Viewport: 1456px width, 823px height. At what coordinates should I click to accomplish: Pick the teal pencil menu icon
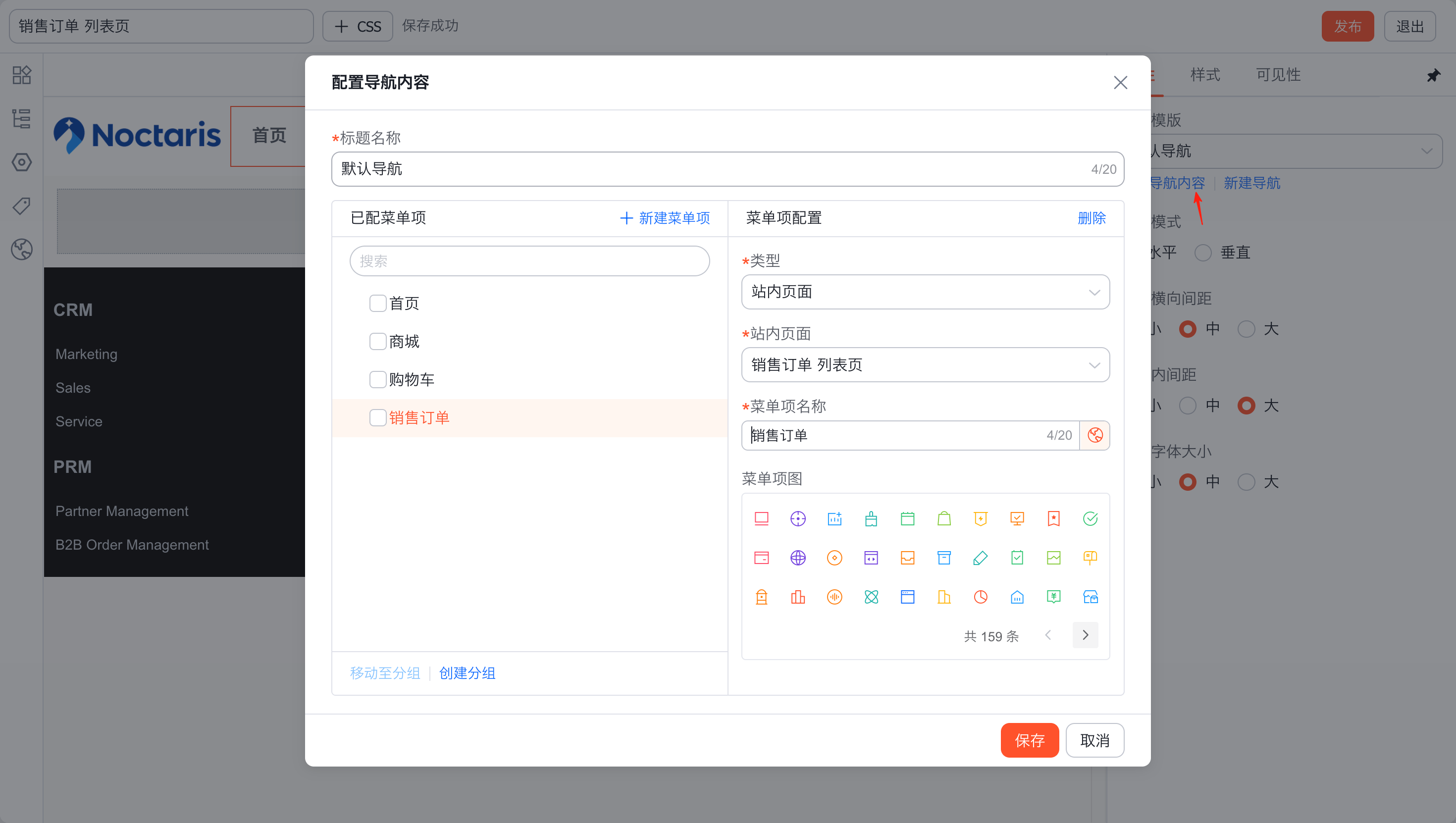click(981, 558)
